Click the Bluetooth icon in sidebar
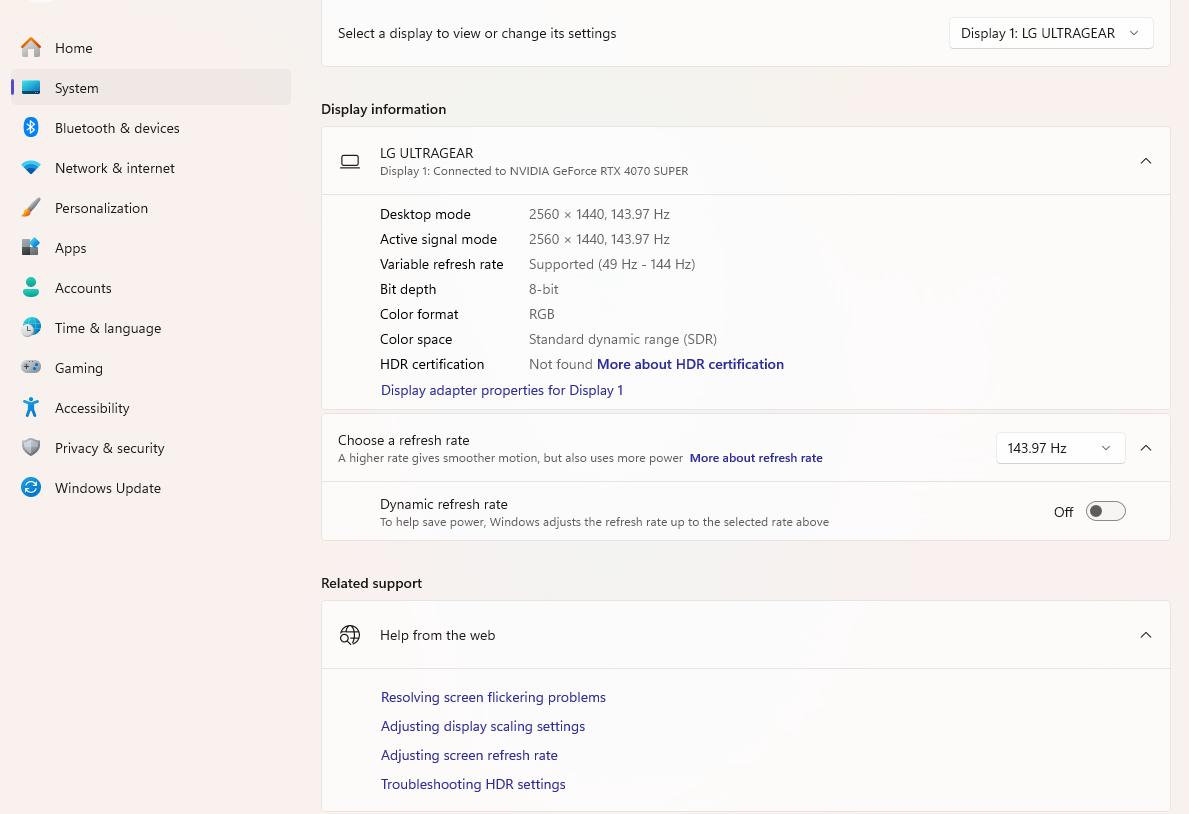 pos(31,127)
